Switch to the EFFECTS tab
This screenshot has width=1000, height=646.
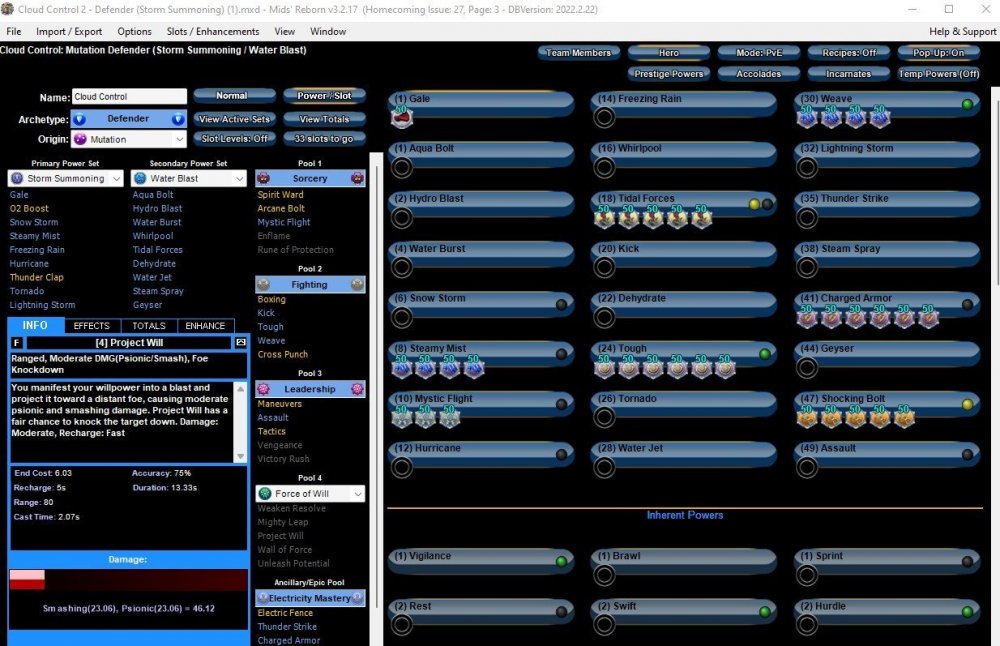click(x=92, y=326)
